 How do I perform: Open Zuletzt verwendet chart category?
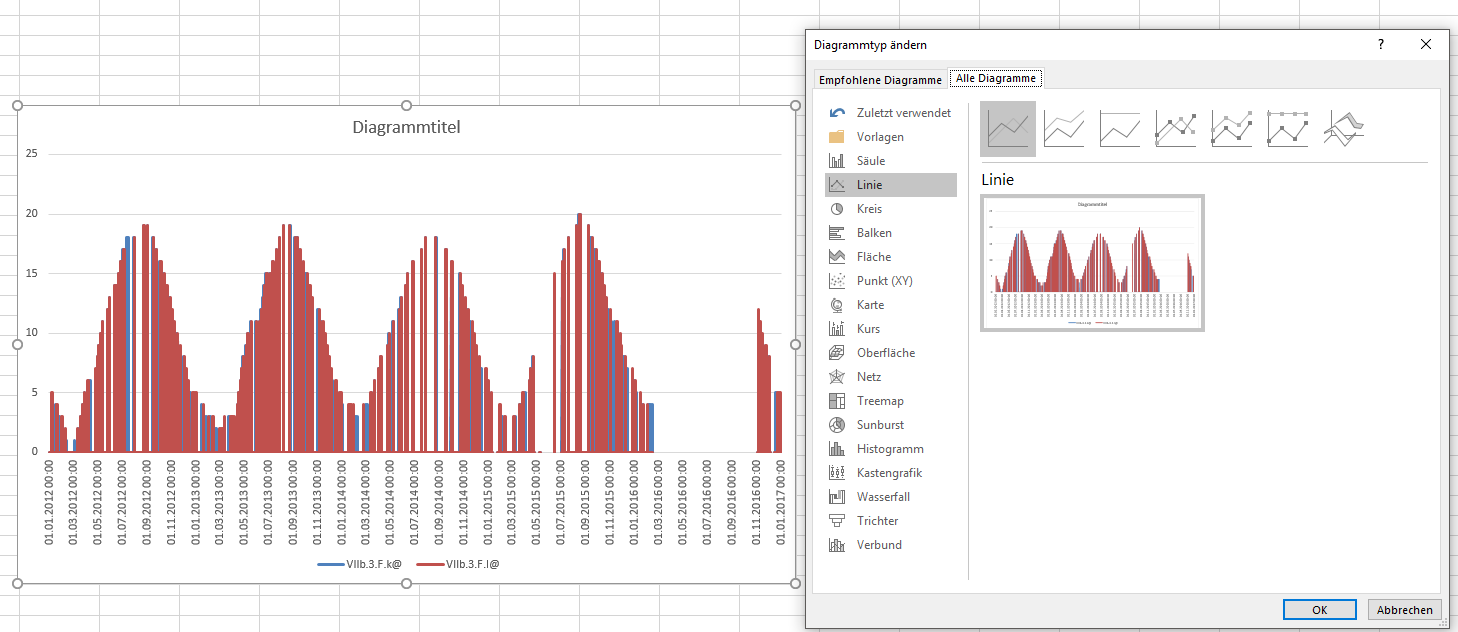click(891, 113)
